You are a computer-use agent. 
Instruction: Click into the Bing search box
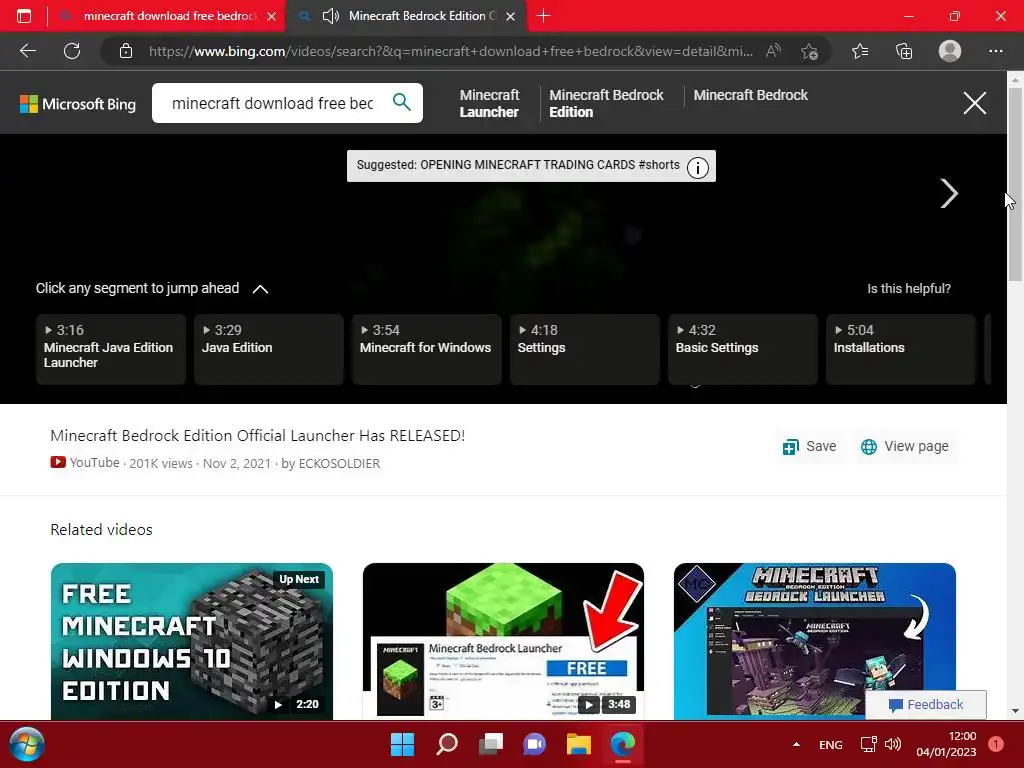(272, 103)
